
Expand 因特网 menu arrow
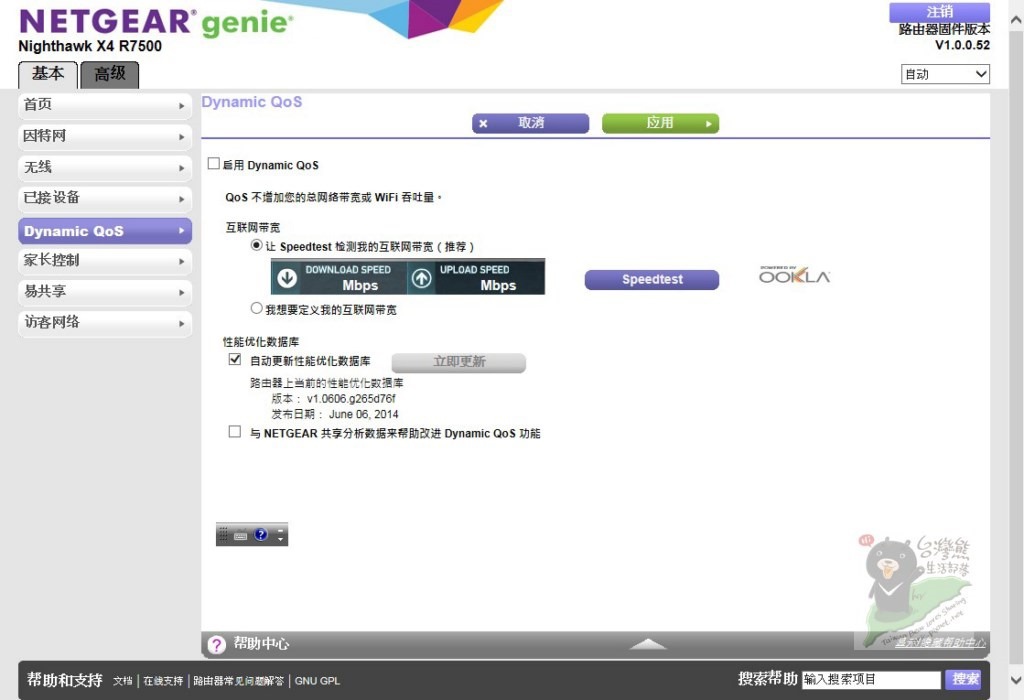coord(182,137)
